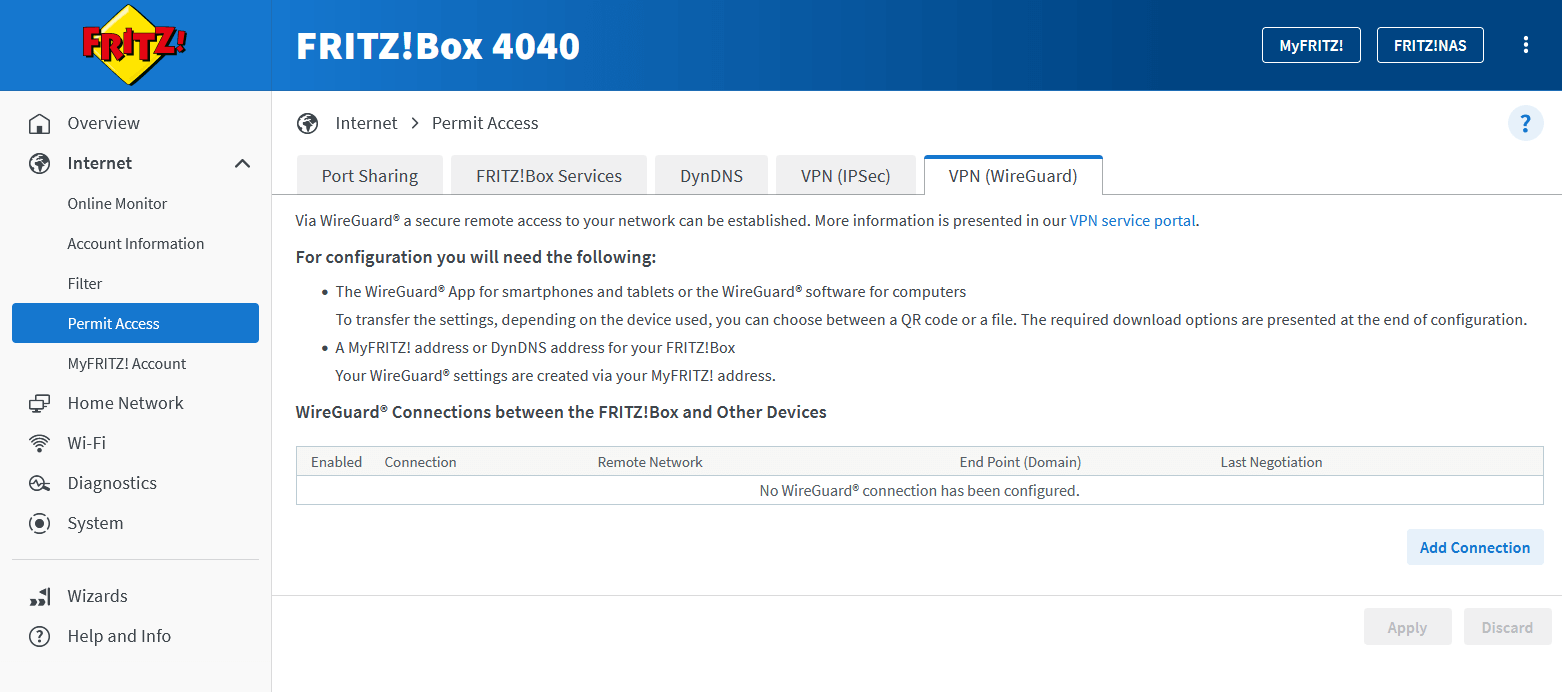Open Help and Info

pos(119,636)
